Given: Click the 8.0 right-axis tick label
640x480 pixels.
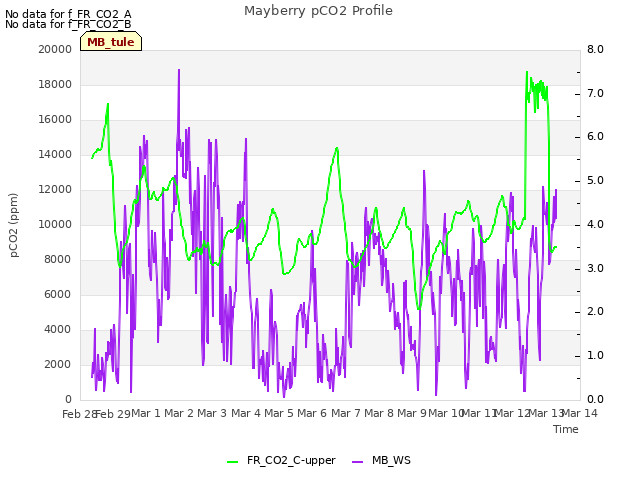Looking at the screenshot, I should pos(595,49).
